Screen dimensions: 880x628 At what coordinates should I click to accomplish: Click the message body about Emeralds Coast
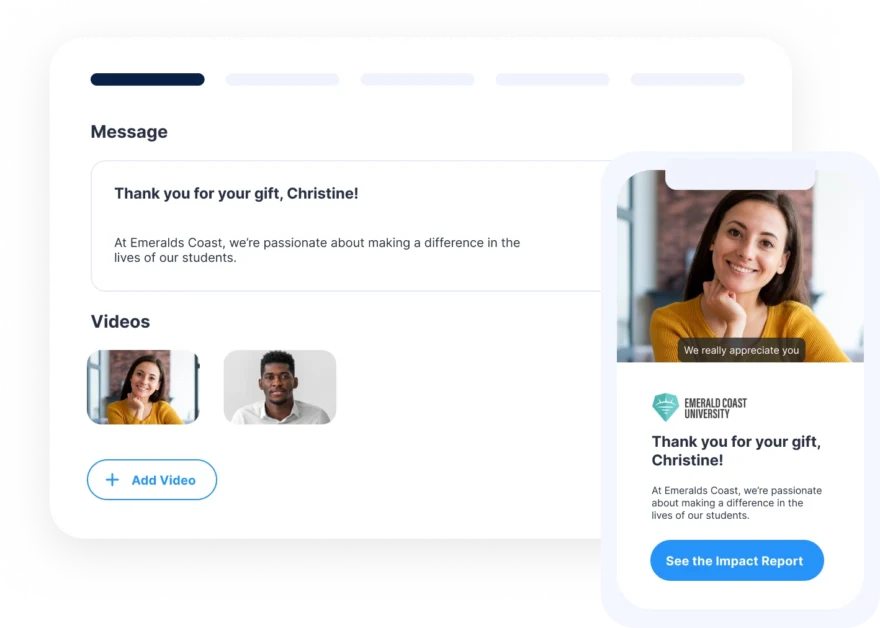(x=317, y=250)
